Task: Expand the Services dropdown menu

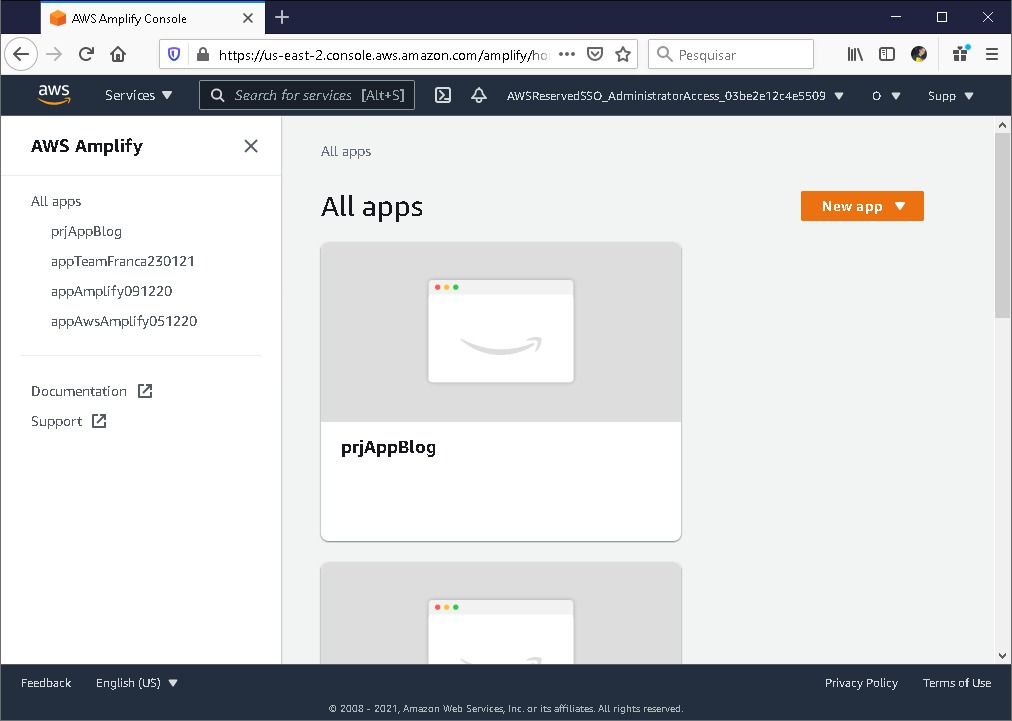Action: (x=138, y=96)
